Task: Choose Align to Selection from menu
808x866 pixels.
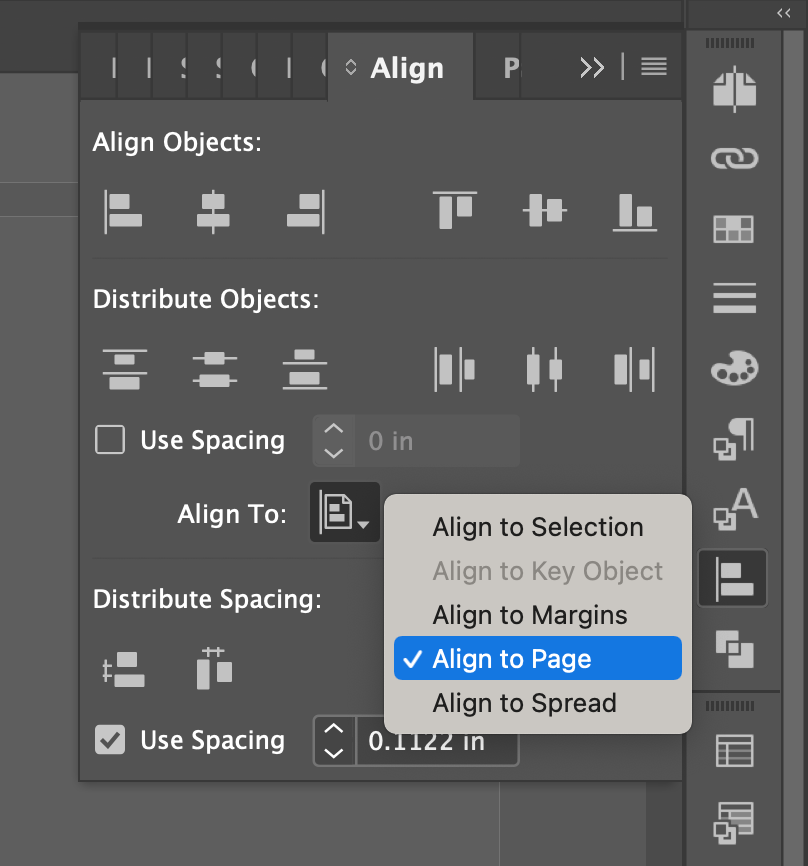Action: click(537, 527)
